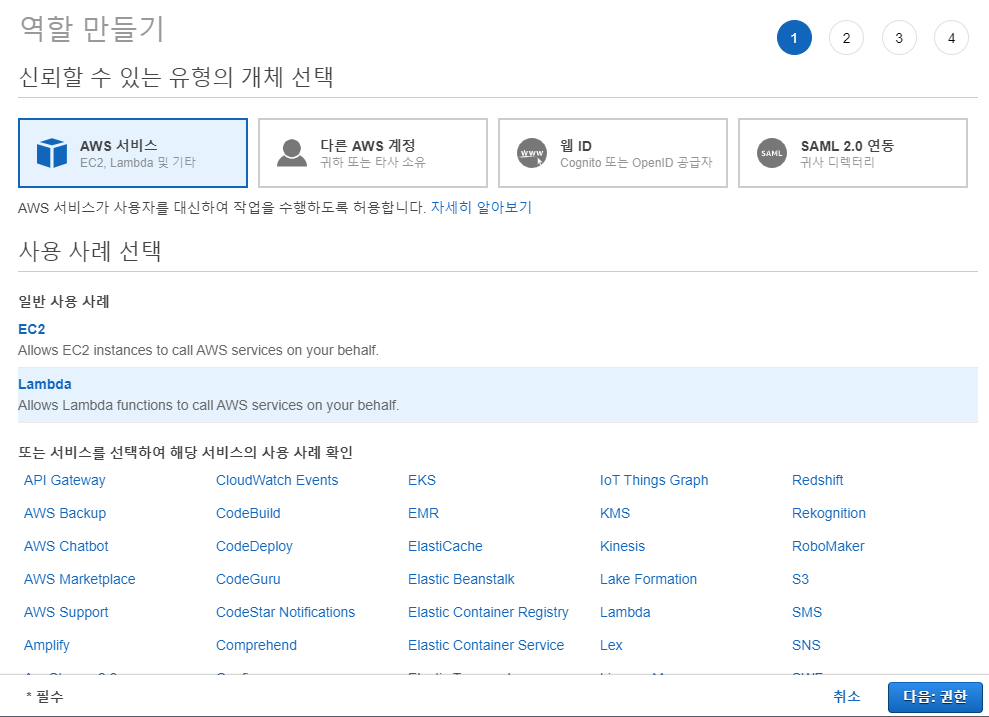Viewport: 989px width, 717px height.
Task: Select CodeGuru service
Action: tap(248, 579)
